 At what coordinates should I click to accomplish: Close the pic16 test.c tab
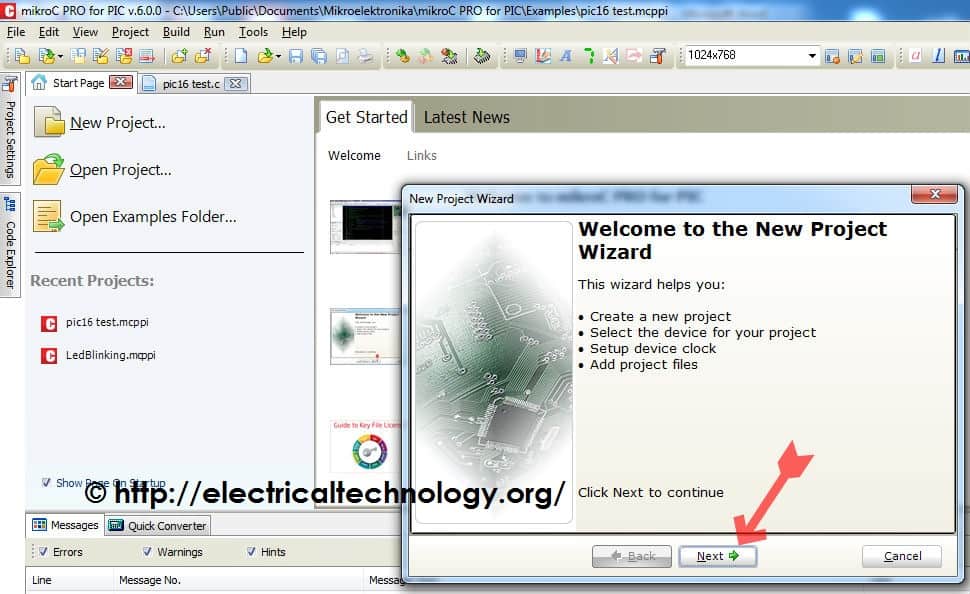click(236, 84)
